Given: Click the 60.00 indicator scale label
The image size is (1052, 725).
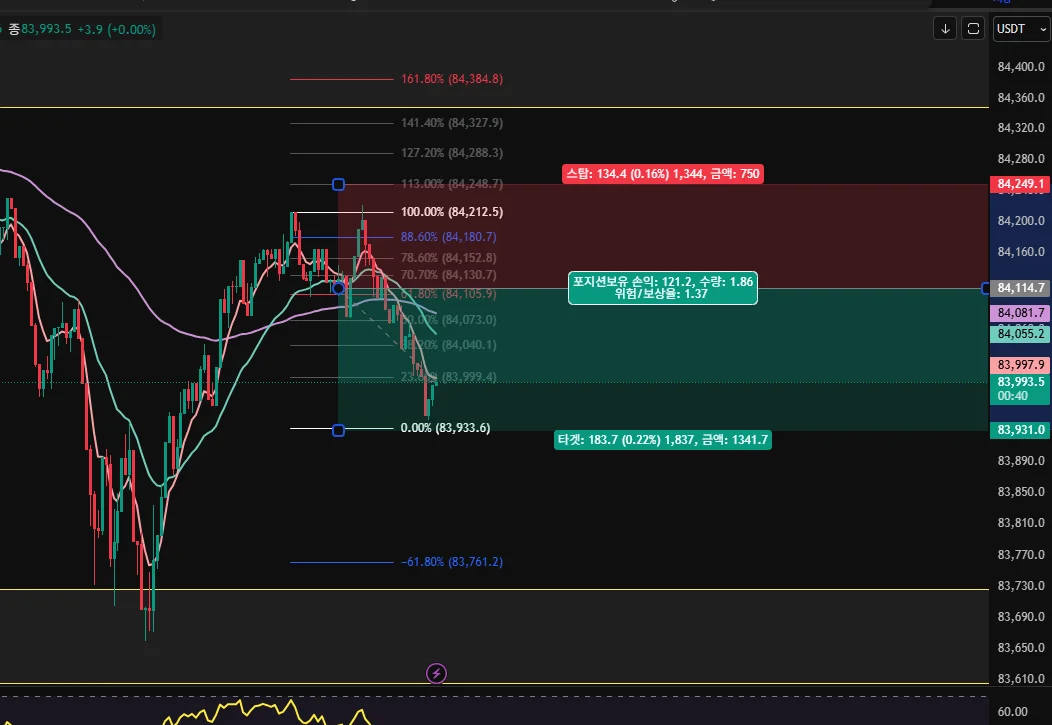Looking at the screenshot, I should (1012, 712).
